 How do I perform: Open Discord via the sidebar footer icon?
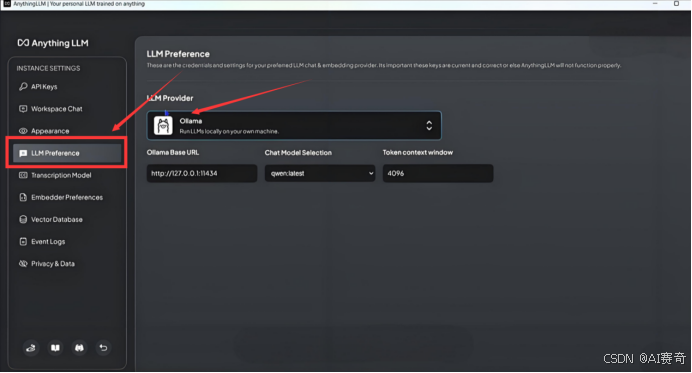(x=79, y=348)
